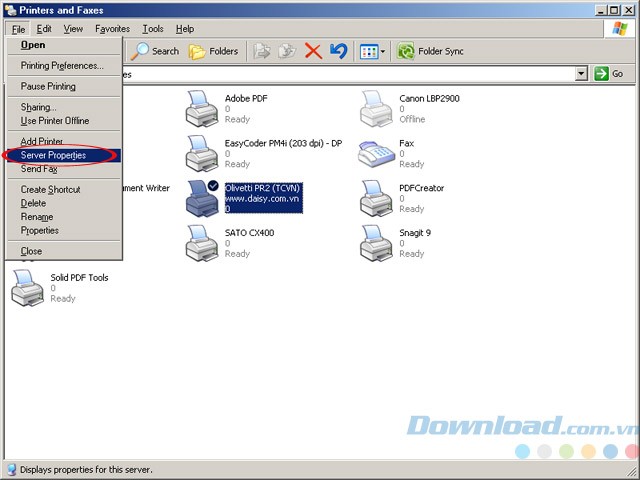Select the Fax device icon
640x480 pixels.
click(376, 153)
